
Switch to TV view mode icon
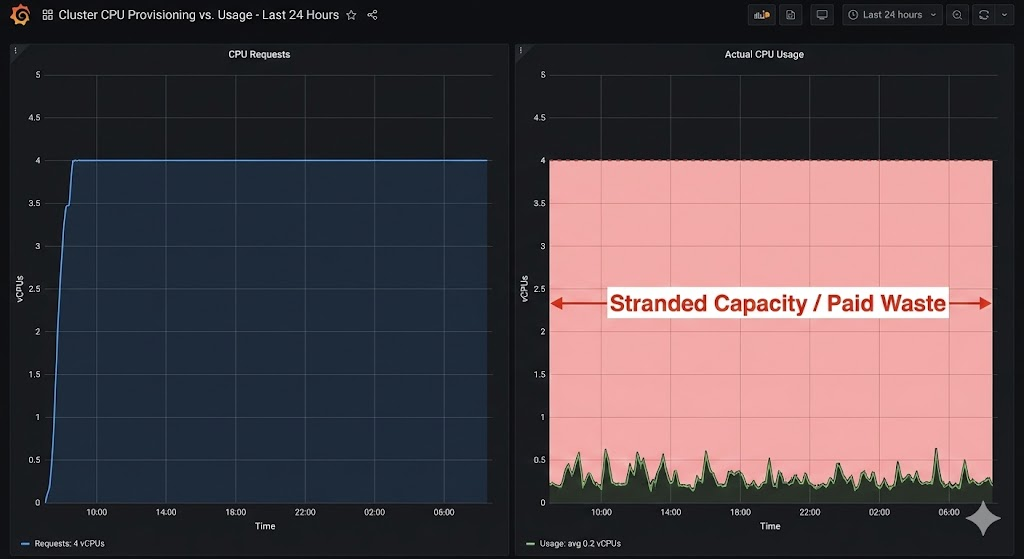[x=822, y=15]
